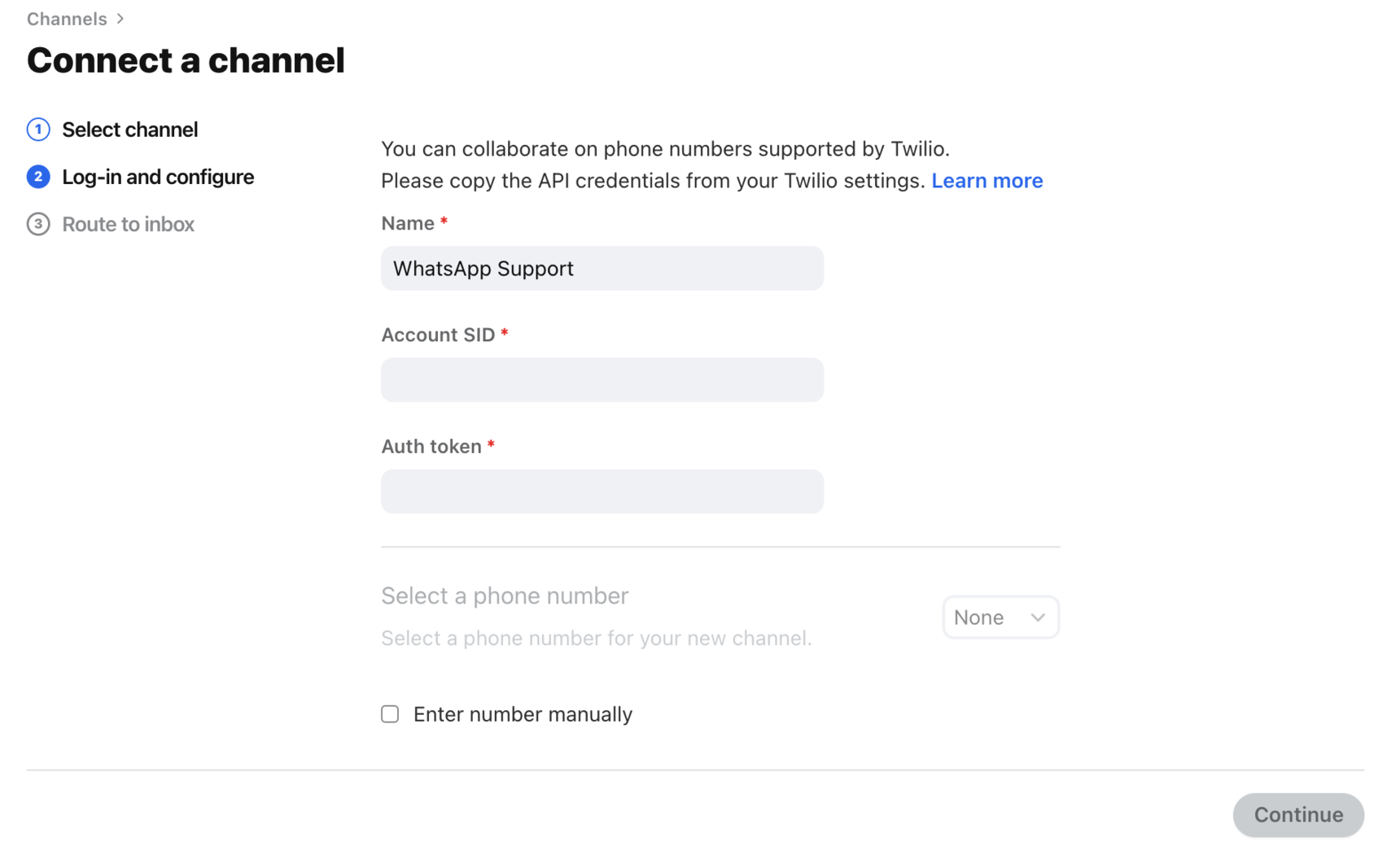The image size is (1400, 847).
Task: Focus the Account SID input field
Action: tap(602, 380)
